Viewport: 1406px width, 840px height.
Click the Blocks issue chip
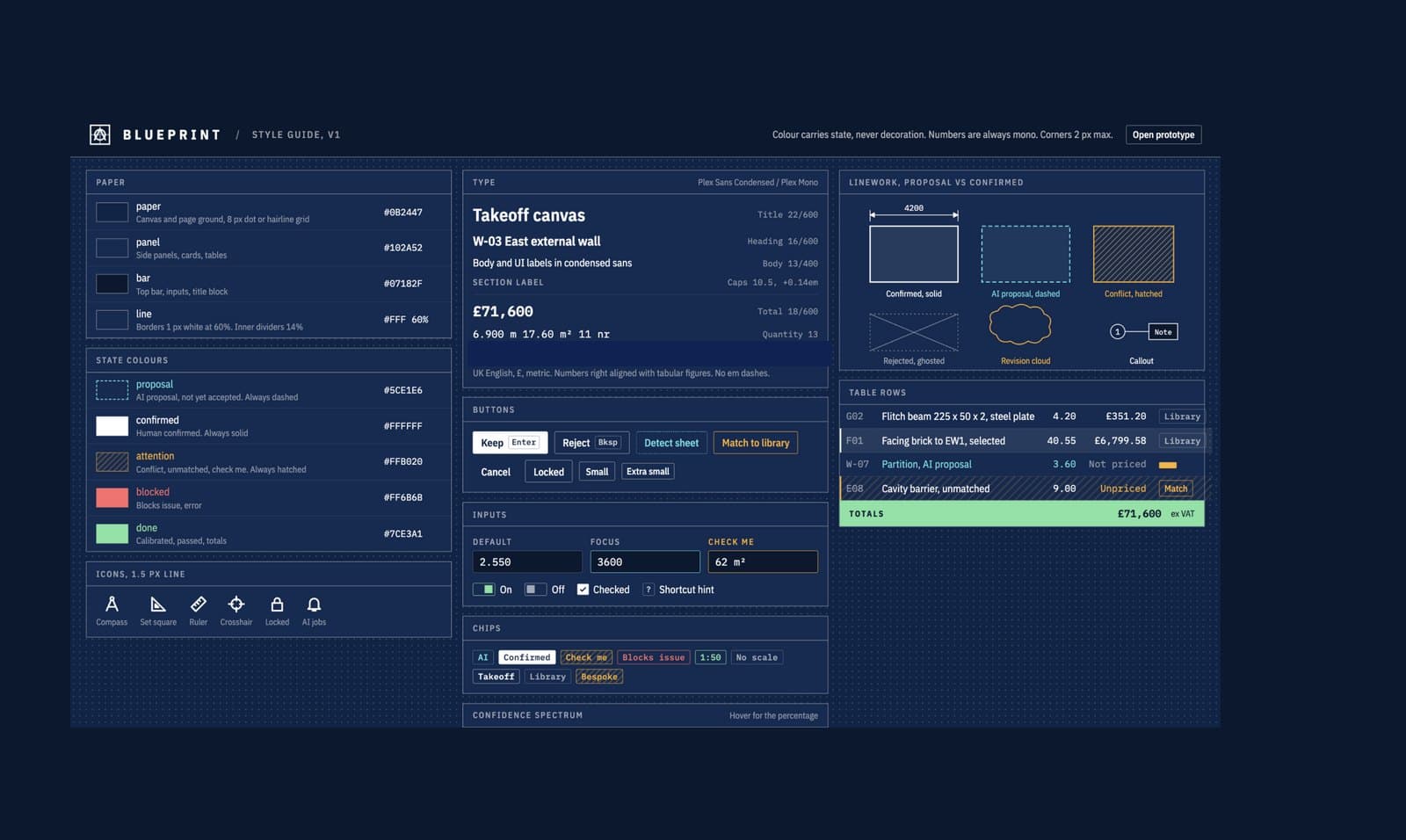pos(653,657)
